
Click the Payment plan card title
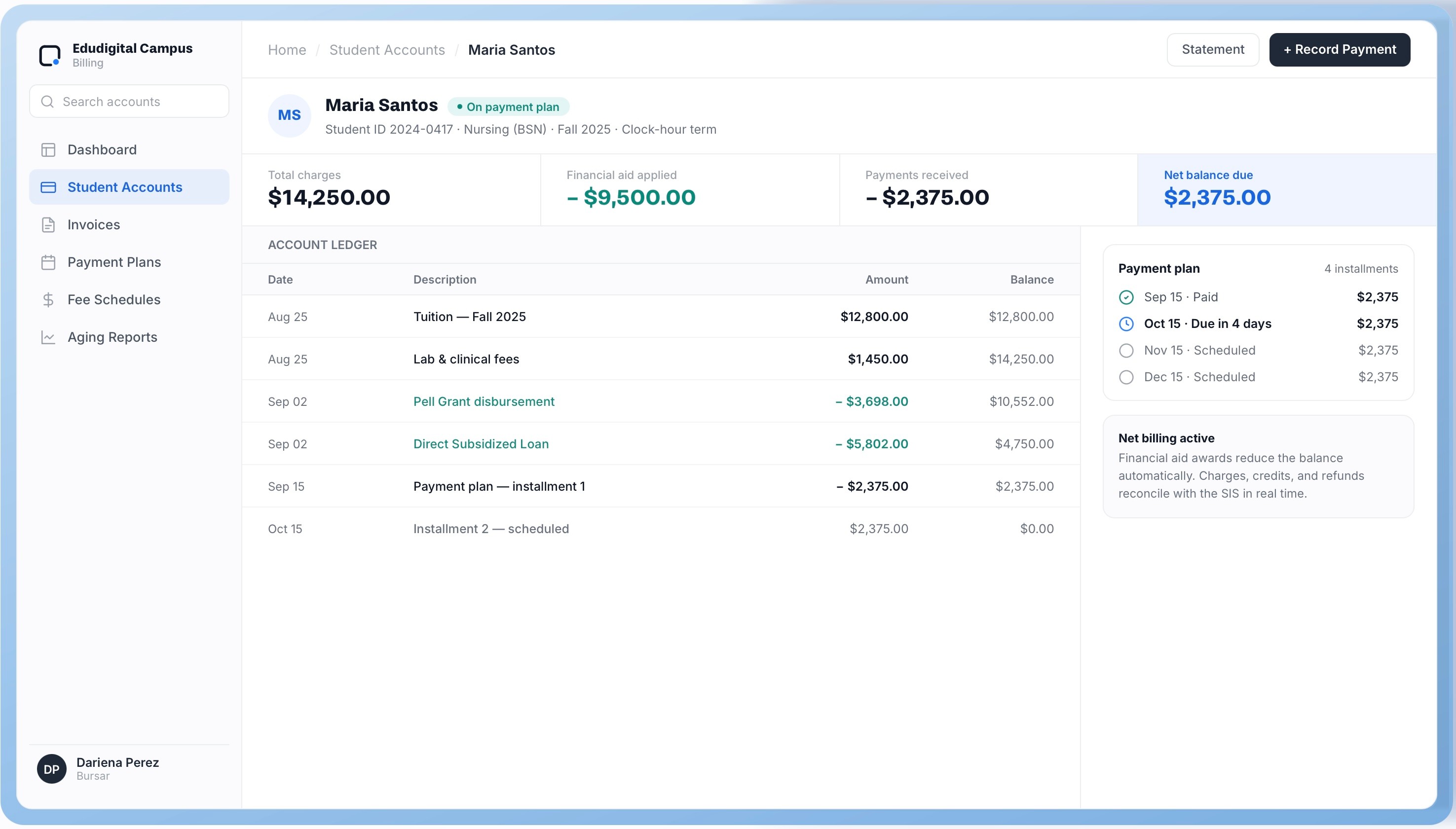(x=1158, y=269)
